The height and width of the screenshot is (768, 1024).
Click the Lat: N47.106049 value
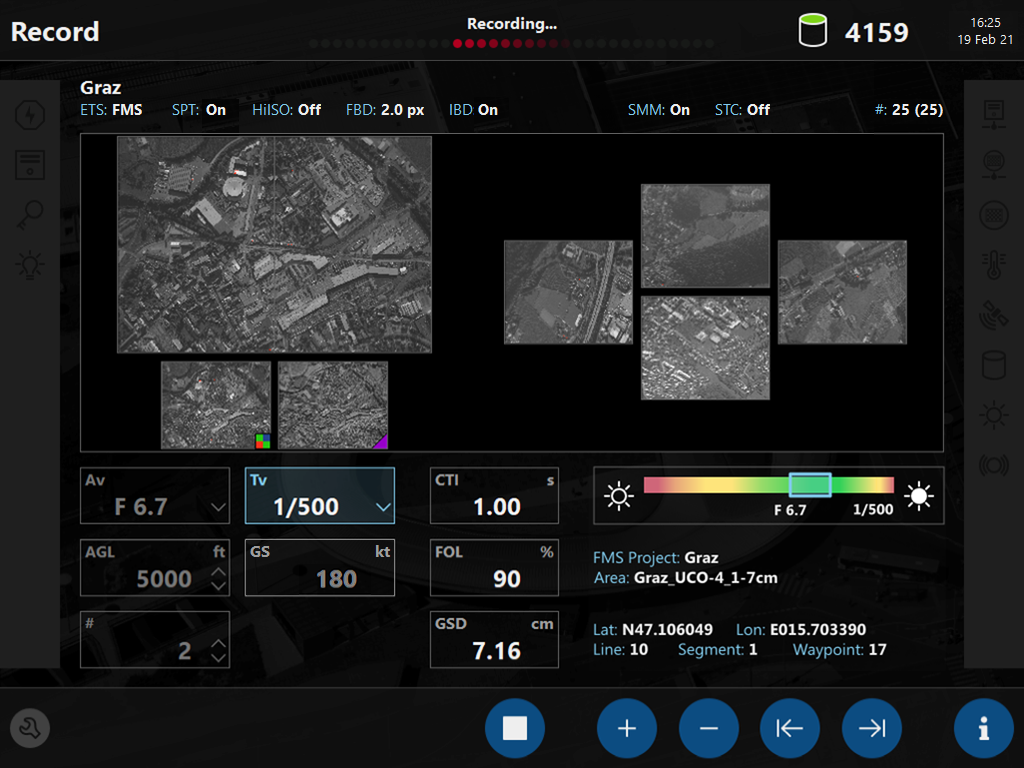point(653,630)
